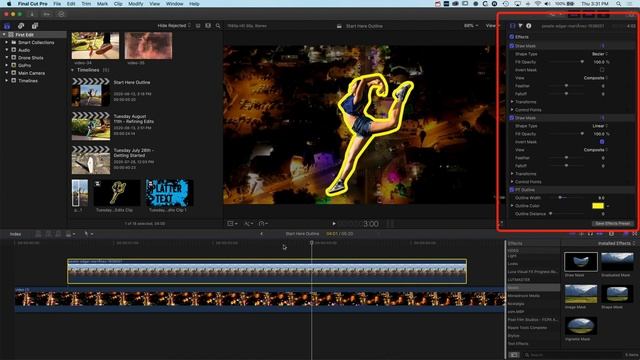The height and width of the screenshot is (360, 640).
Task: Open the Mark menu
Action: point(102,4)
